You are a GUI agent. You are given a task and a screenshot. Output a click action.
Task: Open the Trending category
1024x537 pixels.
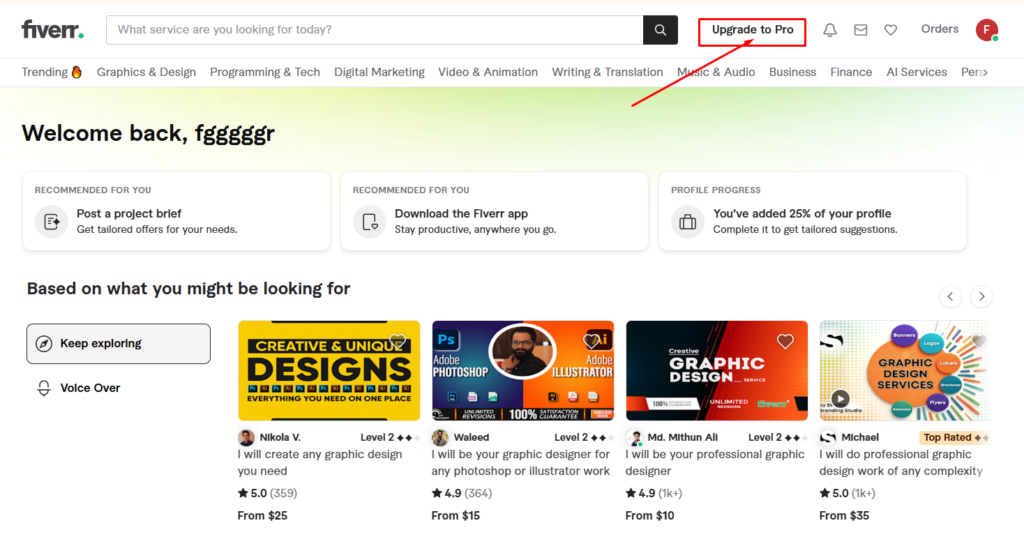point(52,72)
